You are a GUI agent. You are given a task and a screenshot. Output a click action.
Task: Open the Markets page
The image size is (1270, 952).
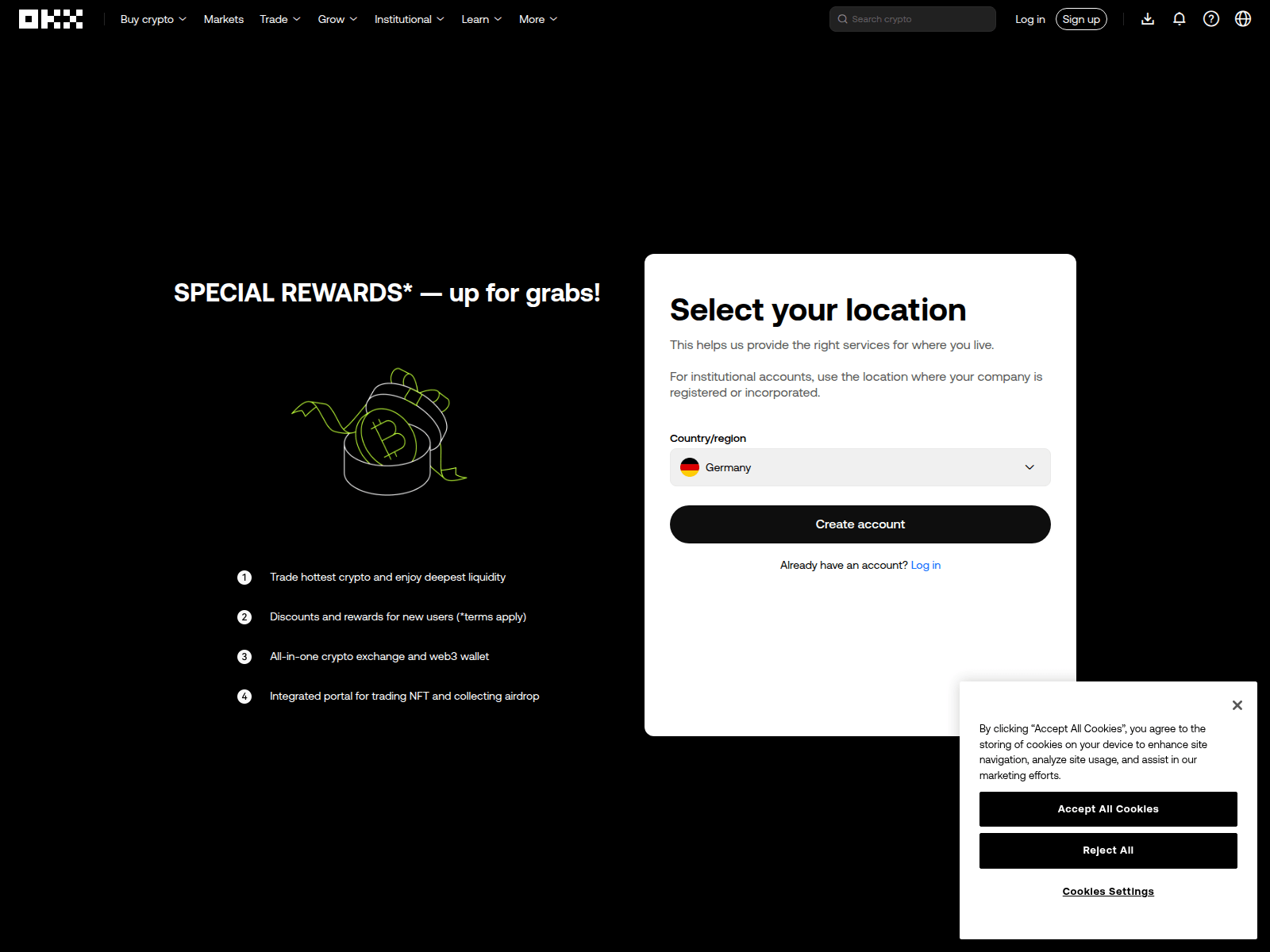[x=224, y=19]
